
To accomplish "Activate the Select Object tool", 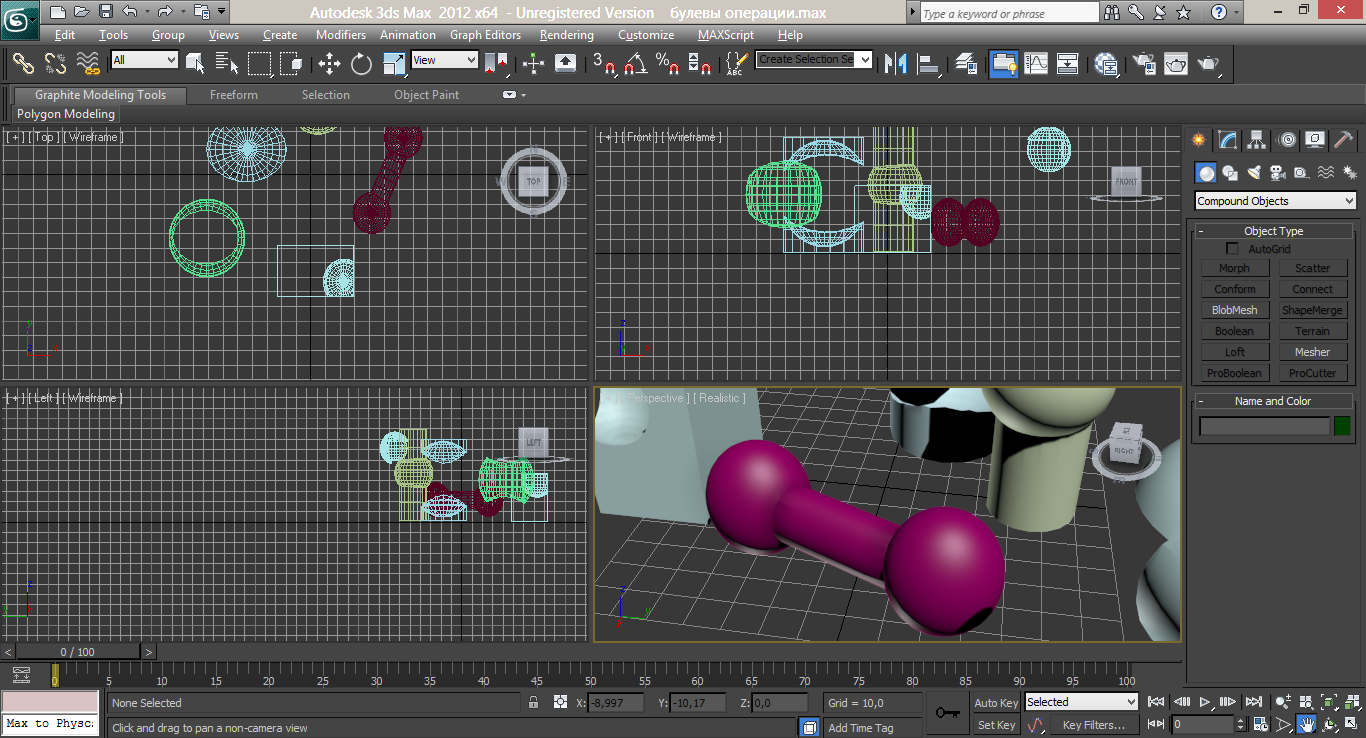I will (x=195, y=64).
